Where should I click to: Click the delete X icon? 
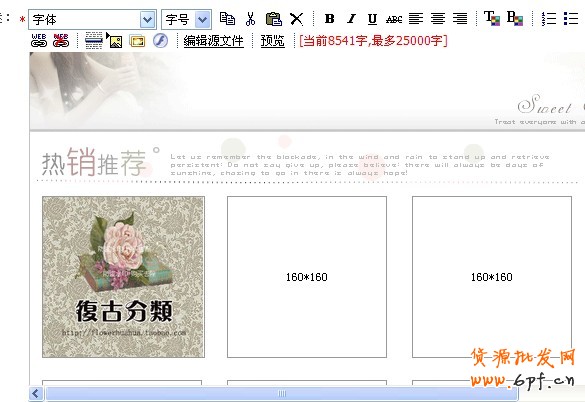click(x=297, y=19)
